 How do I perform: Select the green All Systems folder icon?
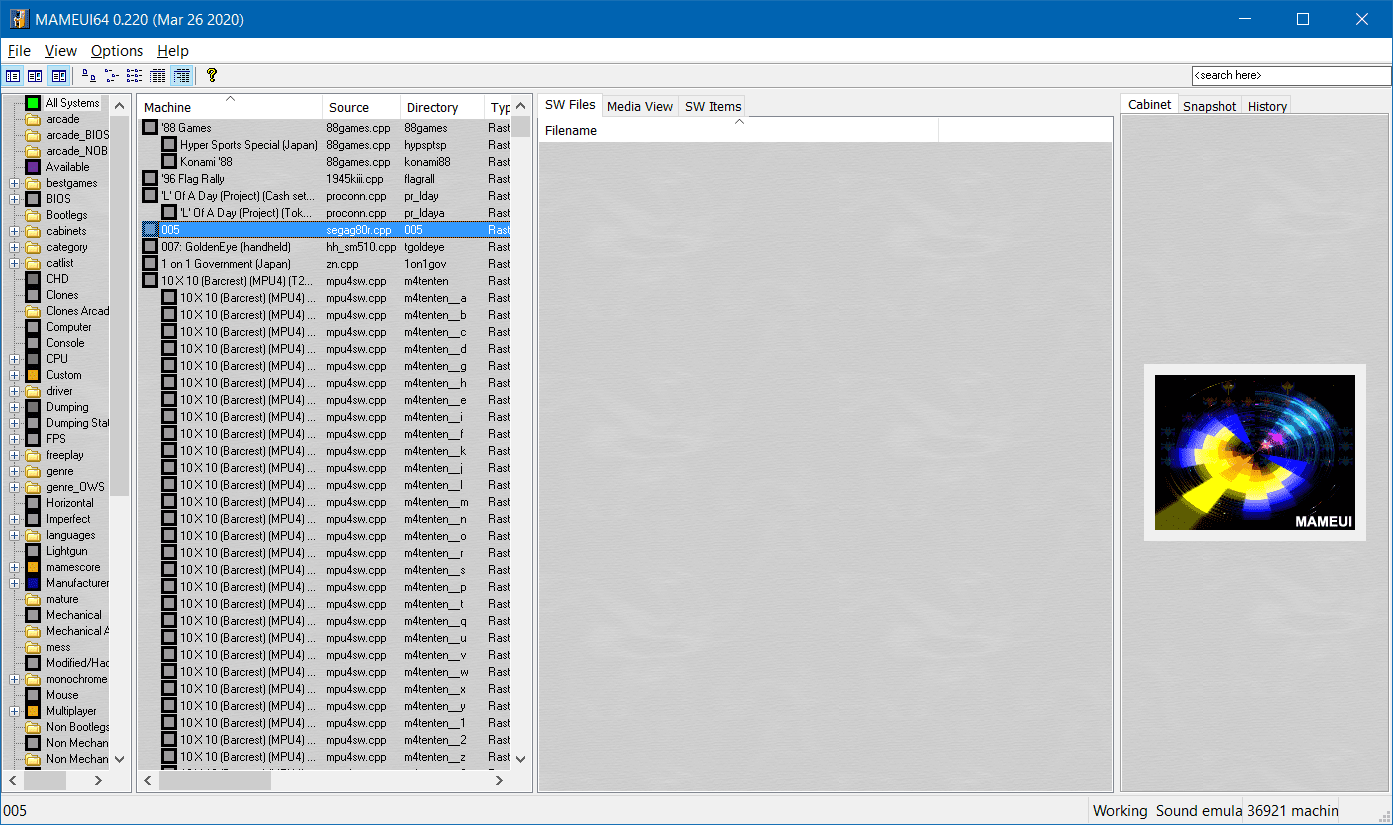[33, 103]
